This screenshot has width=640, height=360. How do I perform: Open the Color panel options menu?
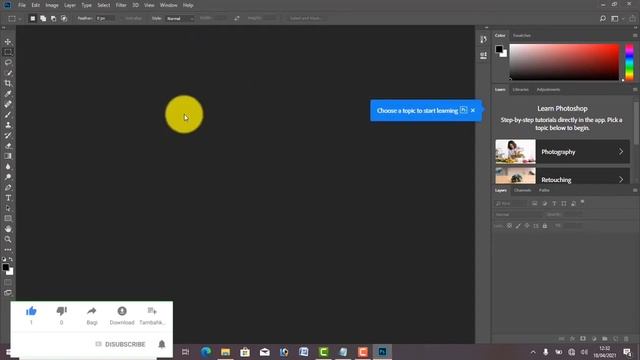[635, 36]
